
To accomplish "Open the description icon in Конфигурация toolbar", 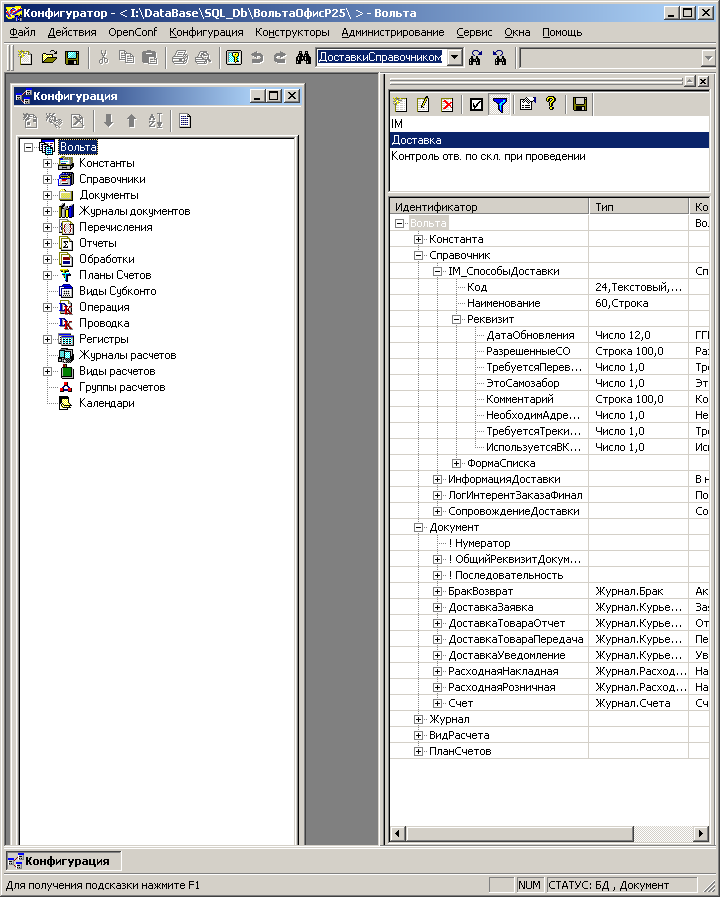I will point(185,121).
